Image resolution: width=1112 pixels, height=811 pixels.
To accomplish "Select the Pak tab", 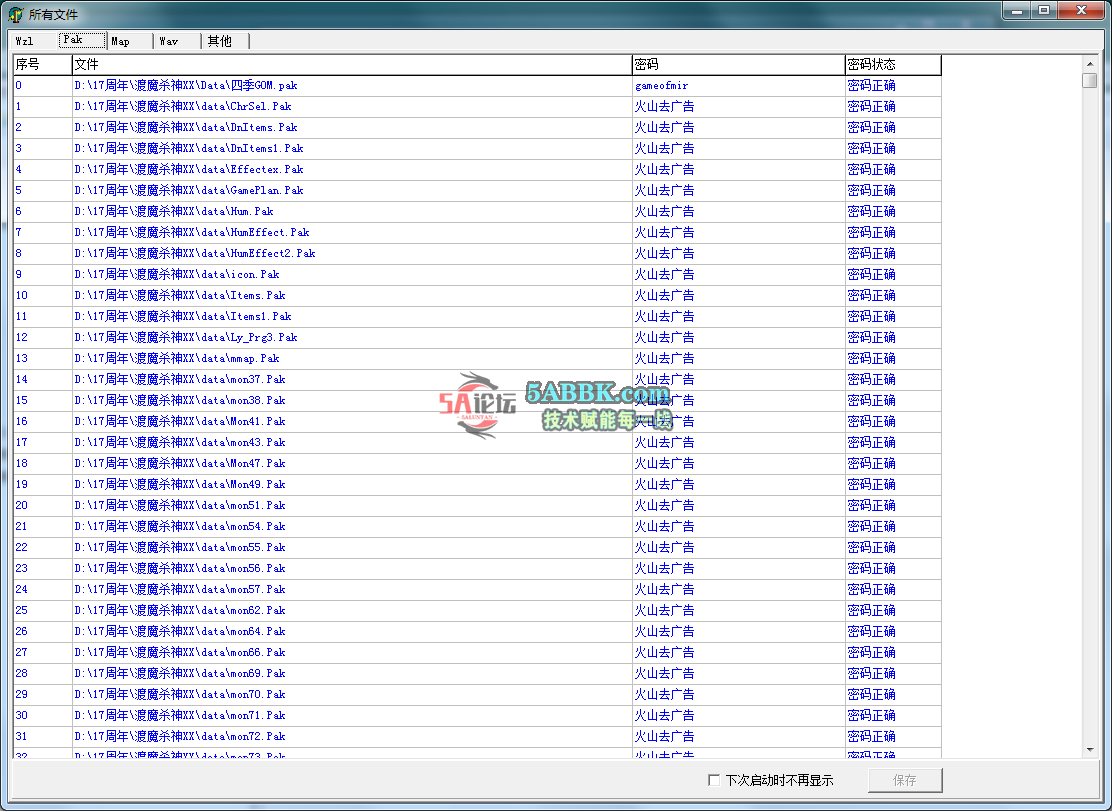I will pyautogui.click(x=82, y=40).
